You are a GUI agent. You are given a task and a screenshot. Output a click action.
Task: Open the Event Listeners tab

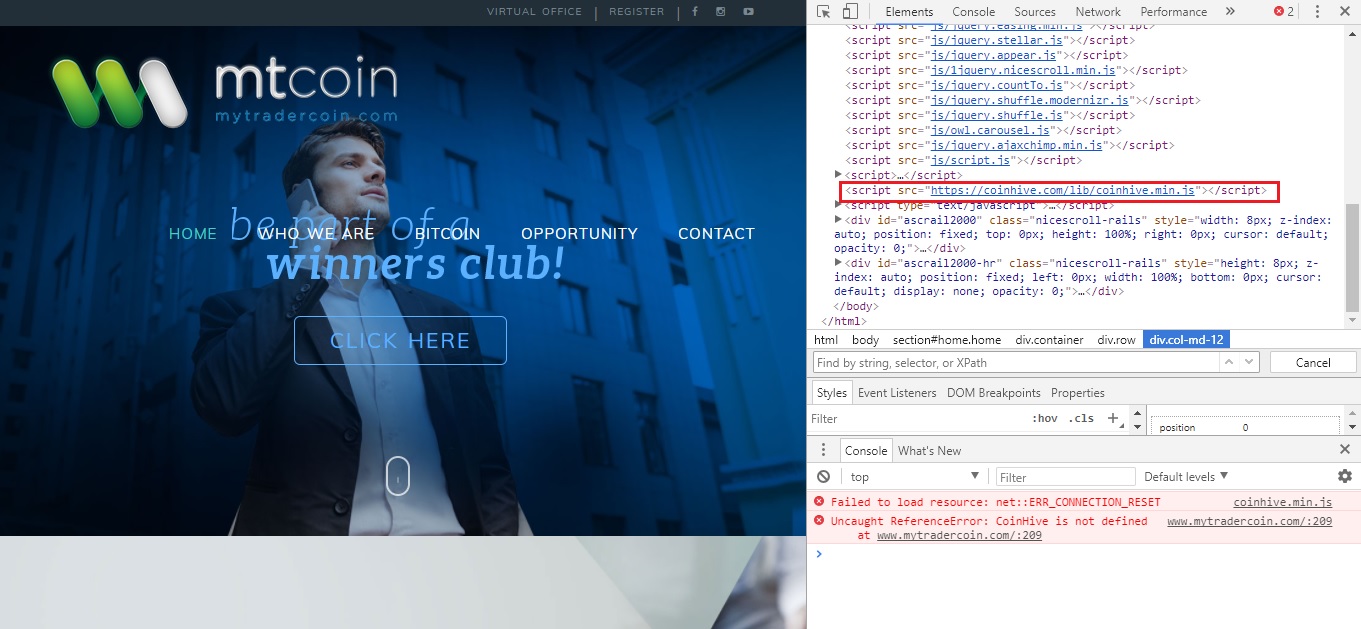click(x=897, y=393)
